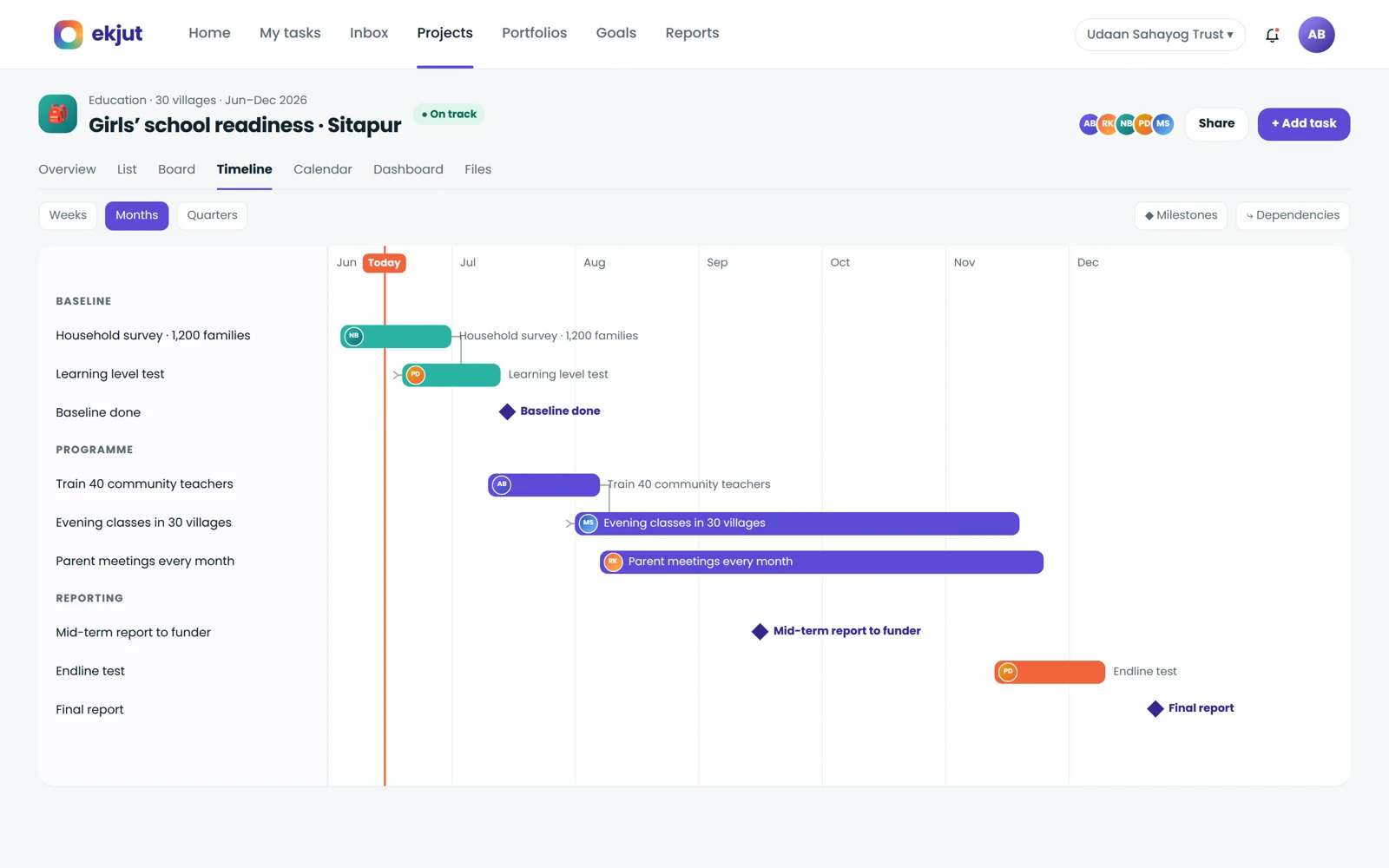This screenshot has height=868, width=1389.
Task: Click the AB member avatar beside Share
Action: (x=1089, y=124)
